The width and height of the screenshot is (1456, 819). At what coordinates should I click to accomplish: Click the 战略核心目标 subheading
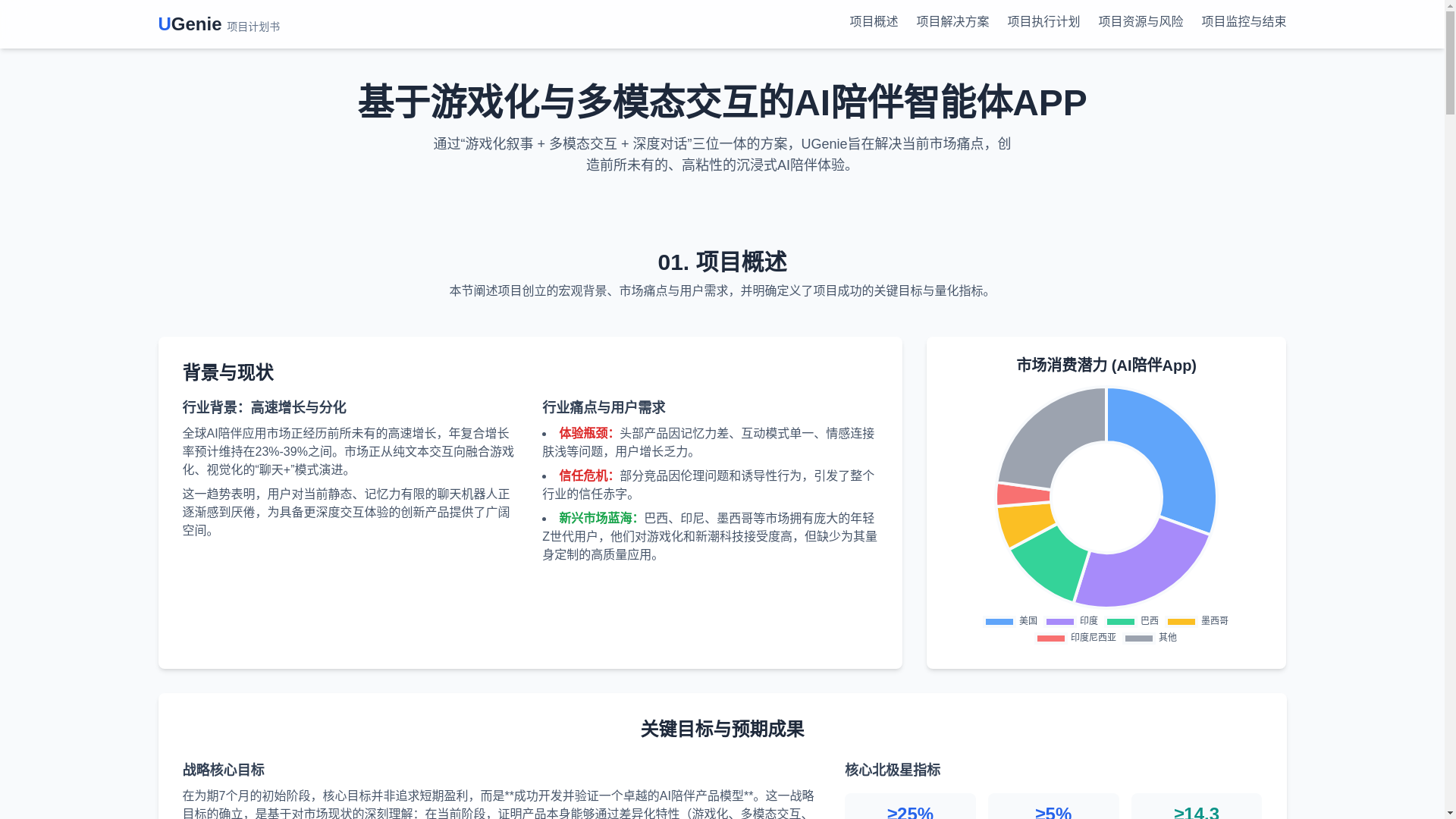click(x=223, y=770)
